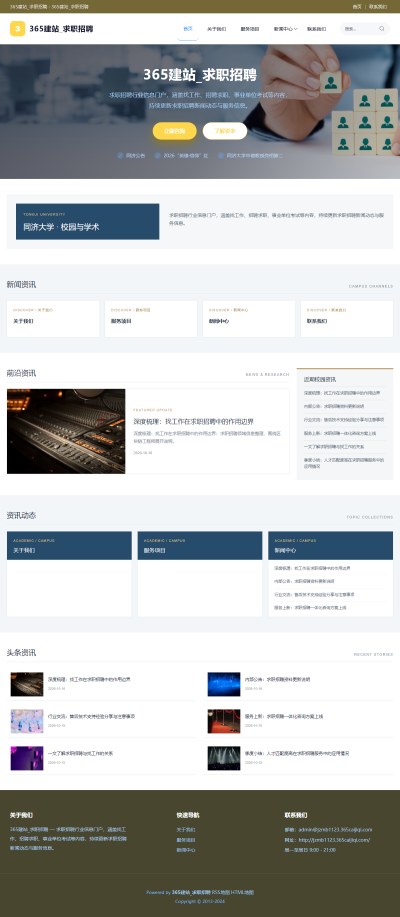The height and width of the screenshot is (917, 400).
Task: Click spotlight beams thumbnail beside 案例小结 headline
Action: pyautogui.click(x=224, y=758)
